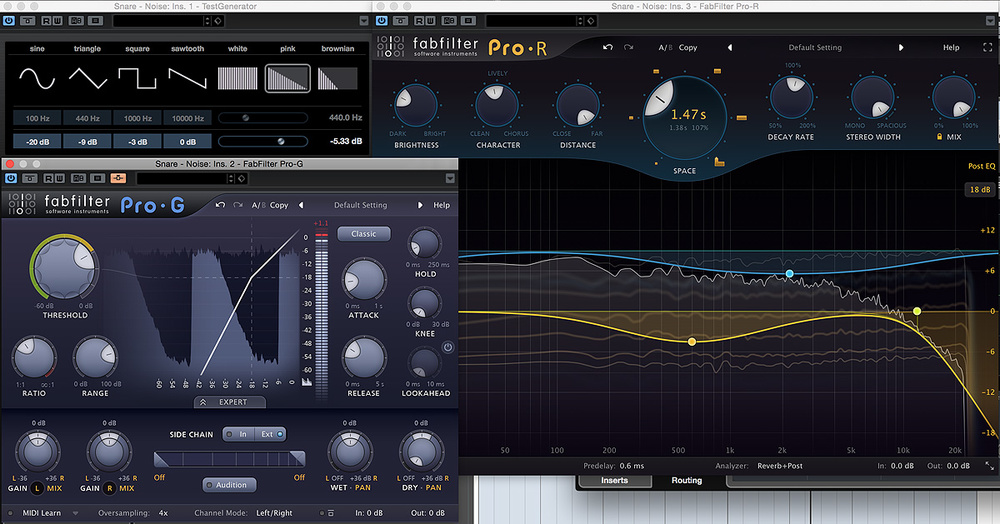Image resolution: width=1000 pixels, height=524 pixels.
Task: Select the triangle waveform icon
Action: (x=87, y=78)
